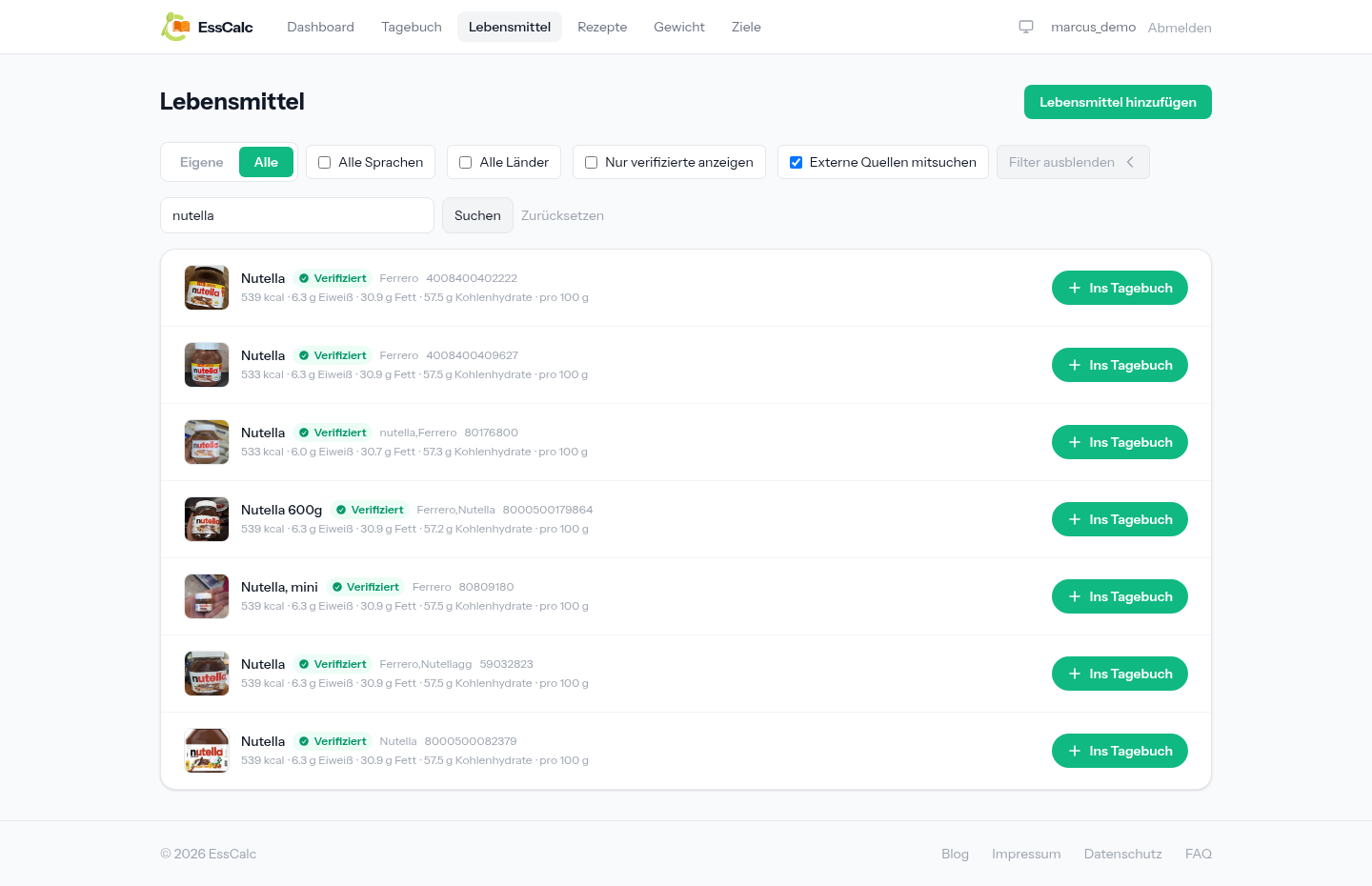Click the EssCalc logo icon
Image resolution: width=1372 pixels, height=886 pixels.
(x=175, y=27)
